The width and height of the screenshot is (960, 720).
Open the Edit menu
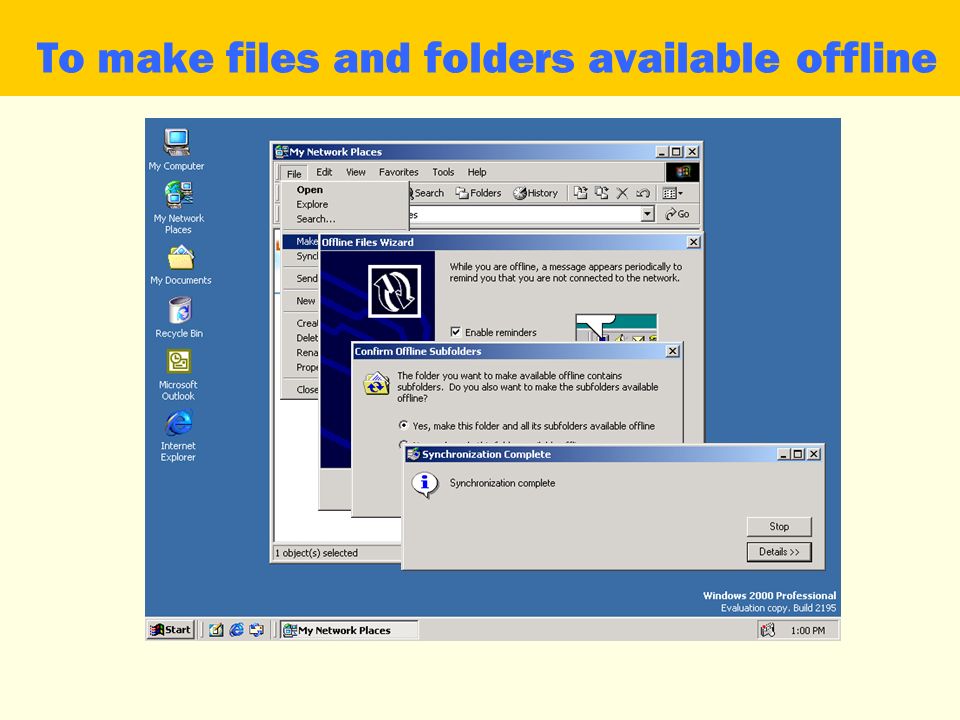(x=324, y=172)
